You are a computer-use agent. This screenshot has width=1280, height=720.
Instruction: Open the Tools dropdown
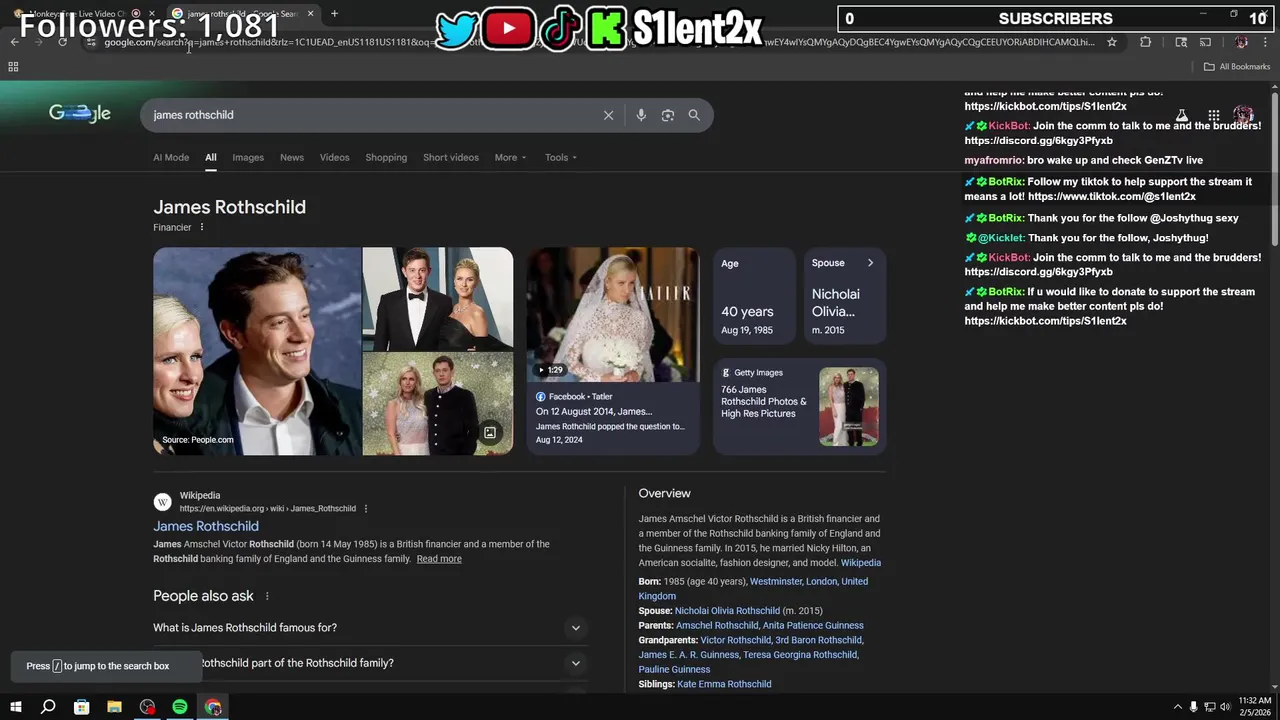[x=561, y=157]
